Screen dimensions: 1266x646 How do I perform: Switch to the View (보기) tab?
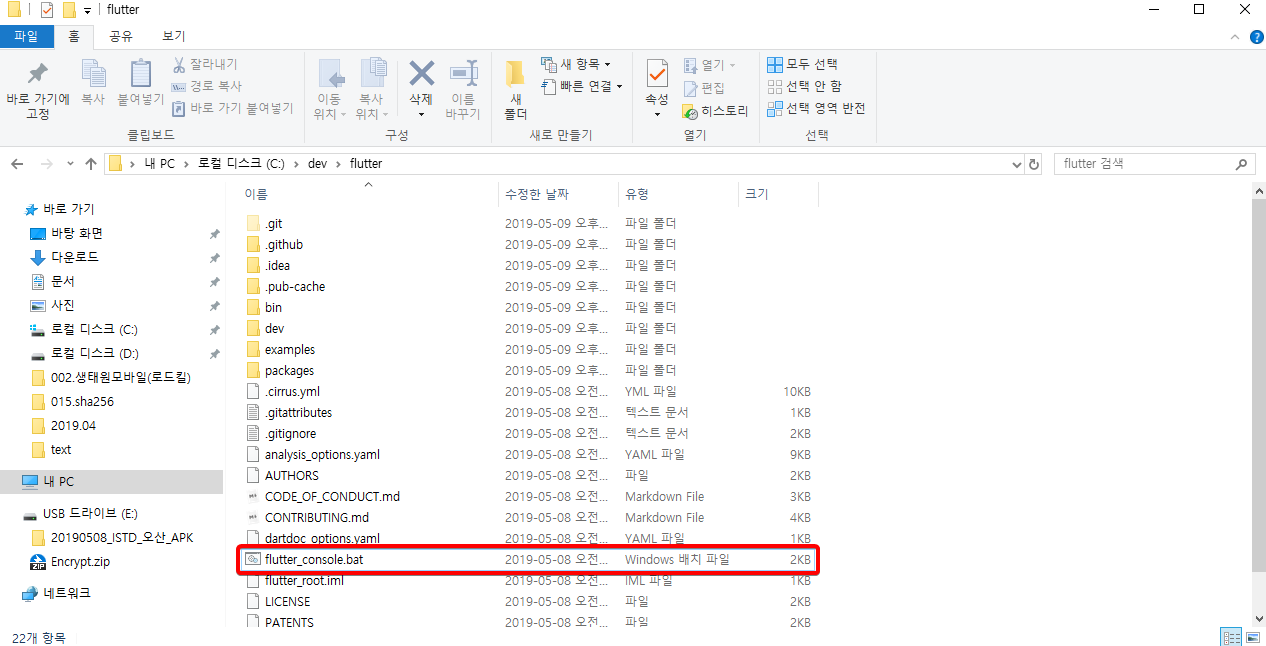click(x=173, y=36)
